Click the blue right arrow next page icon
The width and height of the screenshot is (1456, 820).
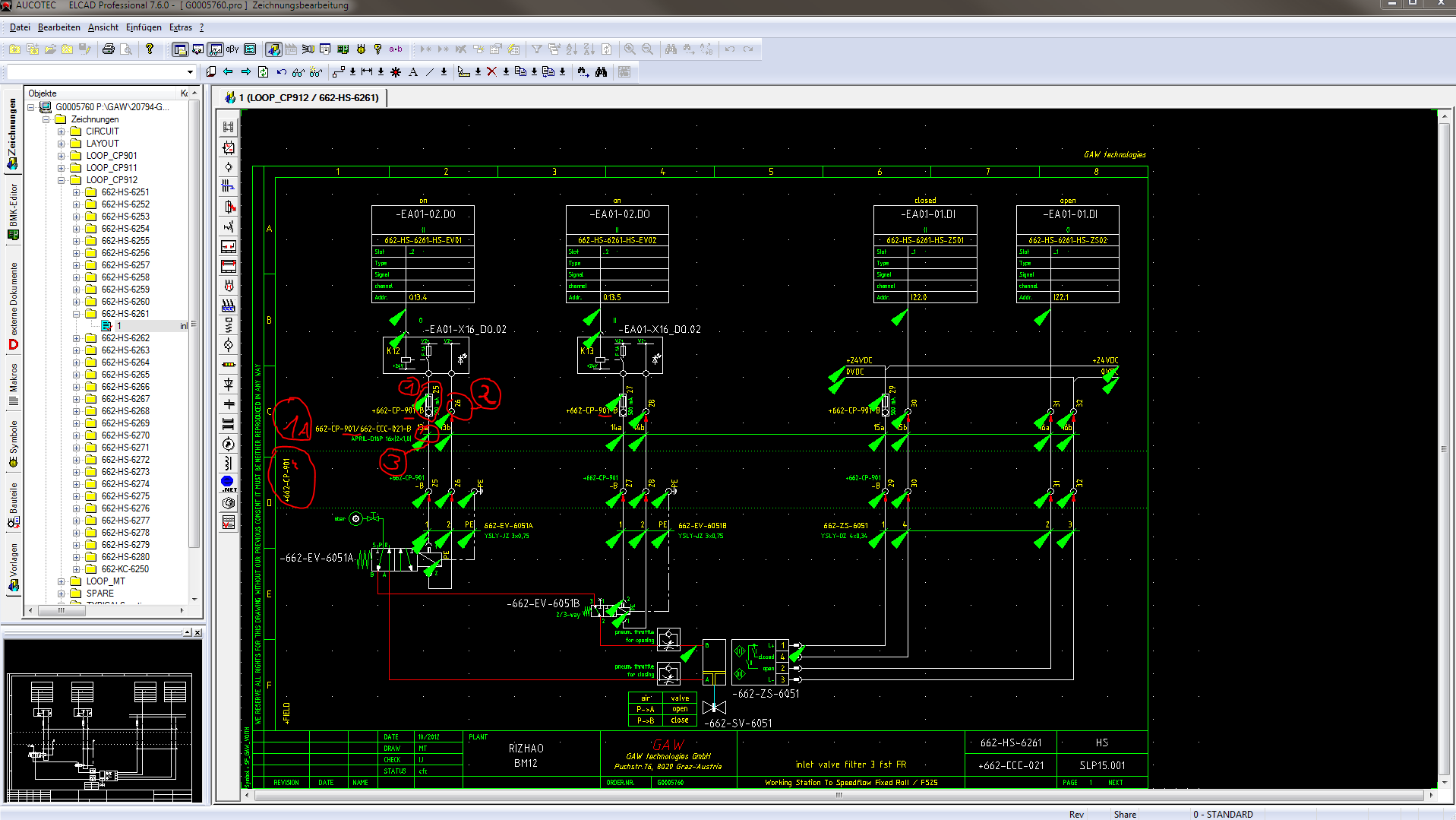[245, 72]
